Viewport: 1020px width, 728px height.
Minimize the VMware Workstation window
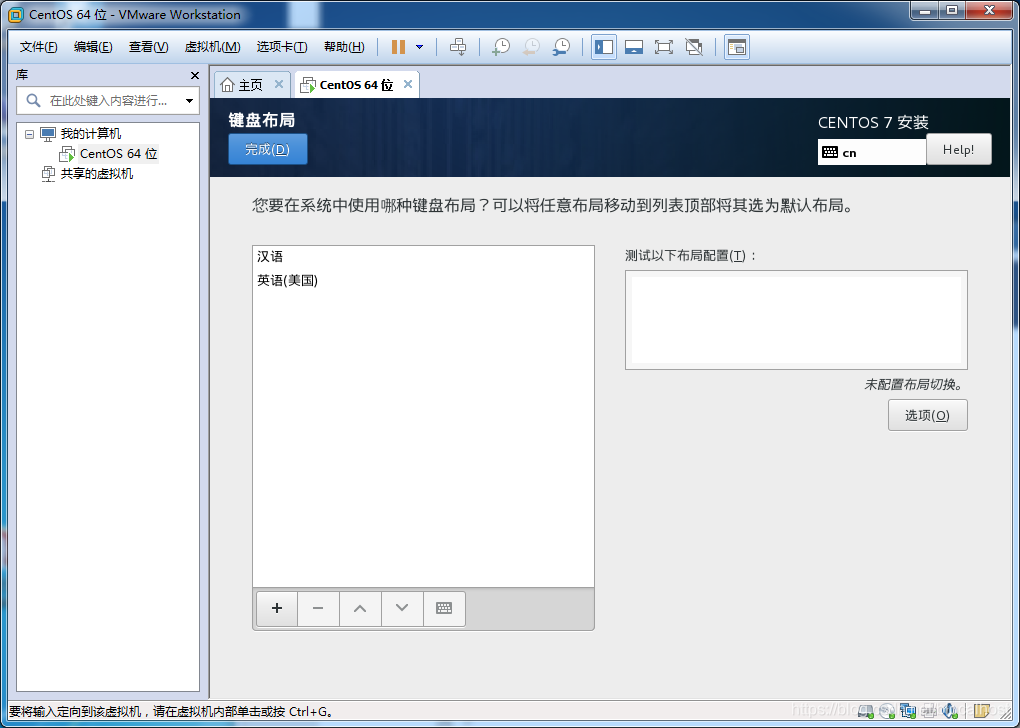924,10
